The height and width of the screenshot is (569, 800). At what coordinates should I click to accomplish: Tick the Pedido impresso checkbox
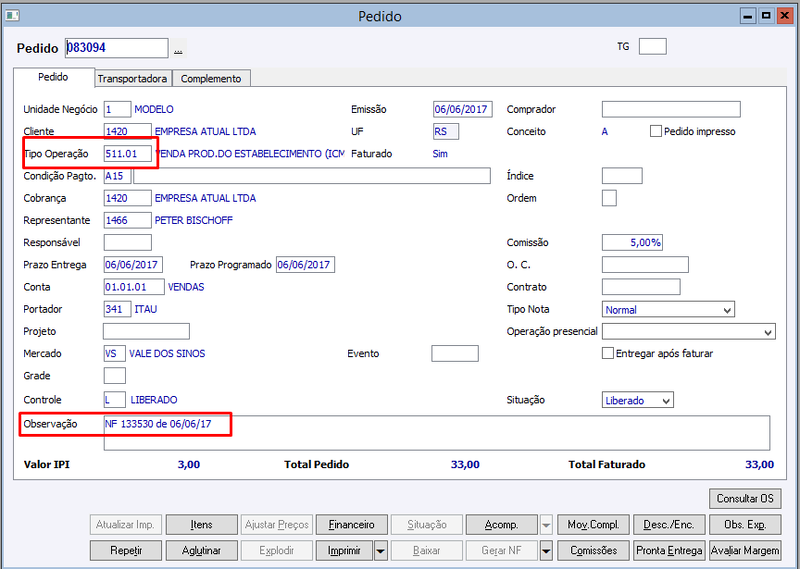point(656,131)
